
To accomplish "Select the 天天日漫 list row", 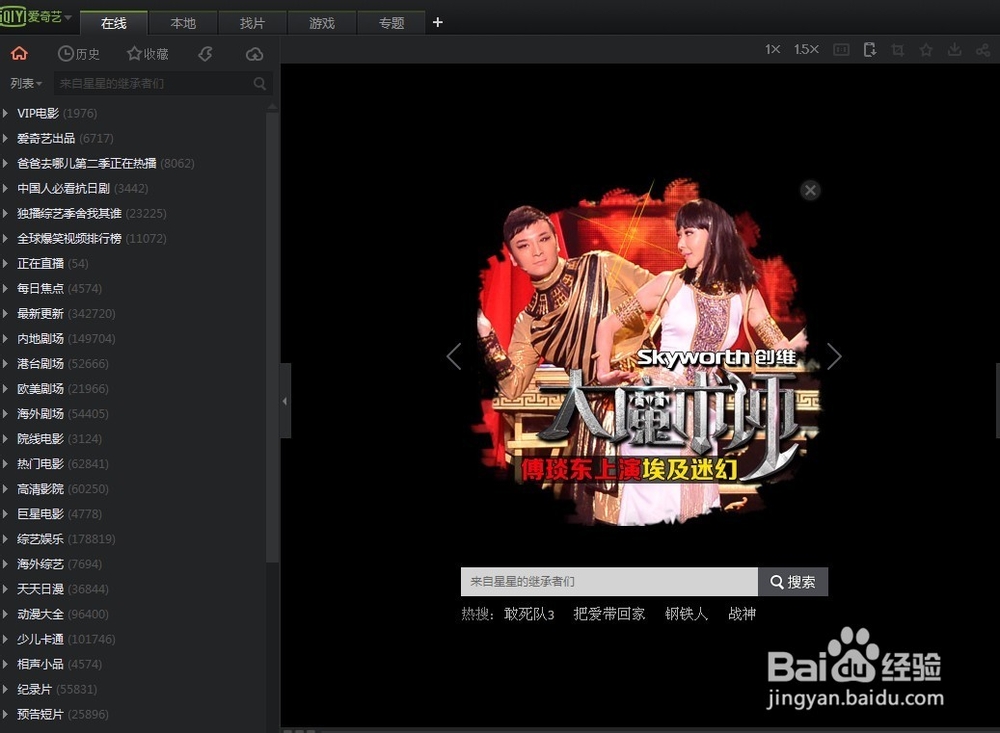I will pyautogui.click(x=133, y=589).
